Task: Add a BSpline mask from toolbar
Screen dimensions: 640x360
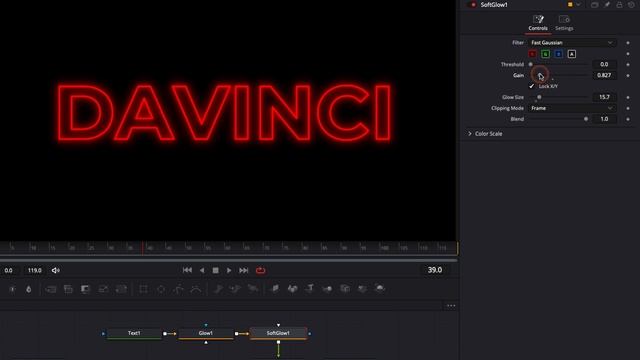Action: (x=196, y=289)
